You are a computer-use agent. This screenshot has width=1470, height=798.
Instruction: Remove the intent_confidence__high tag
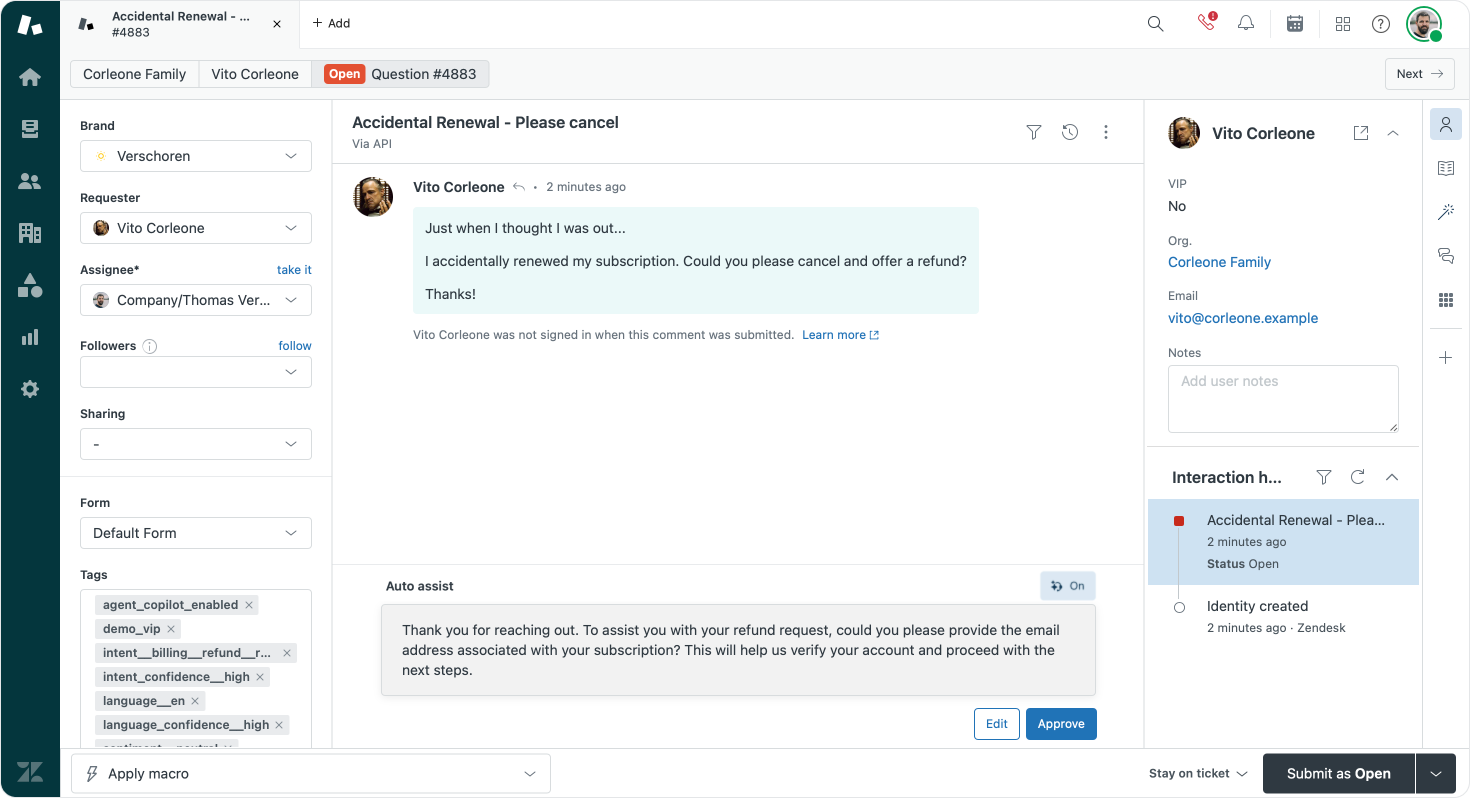(x=260, y=677)
